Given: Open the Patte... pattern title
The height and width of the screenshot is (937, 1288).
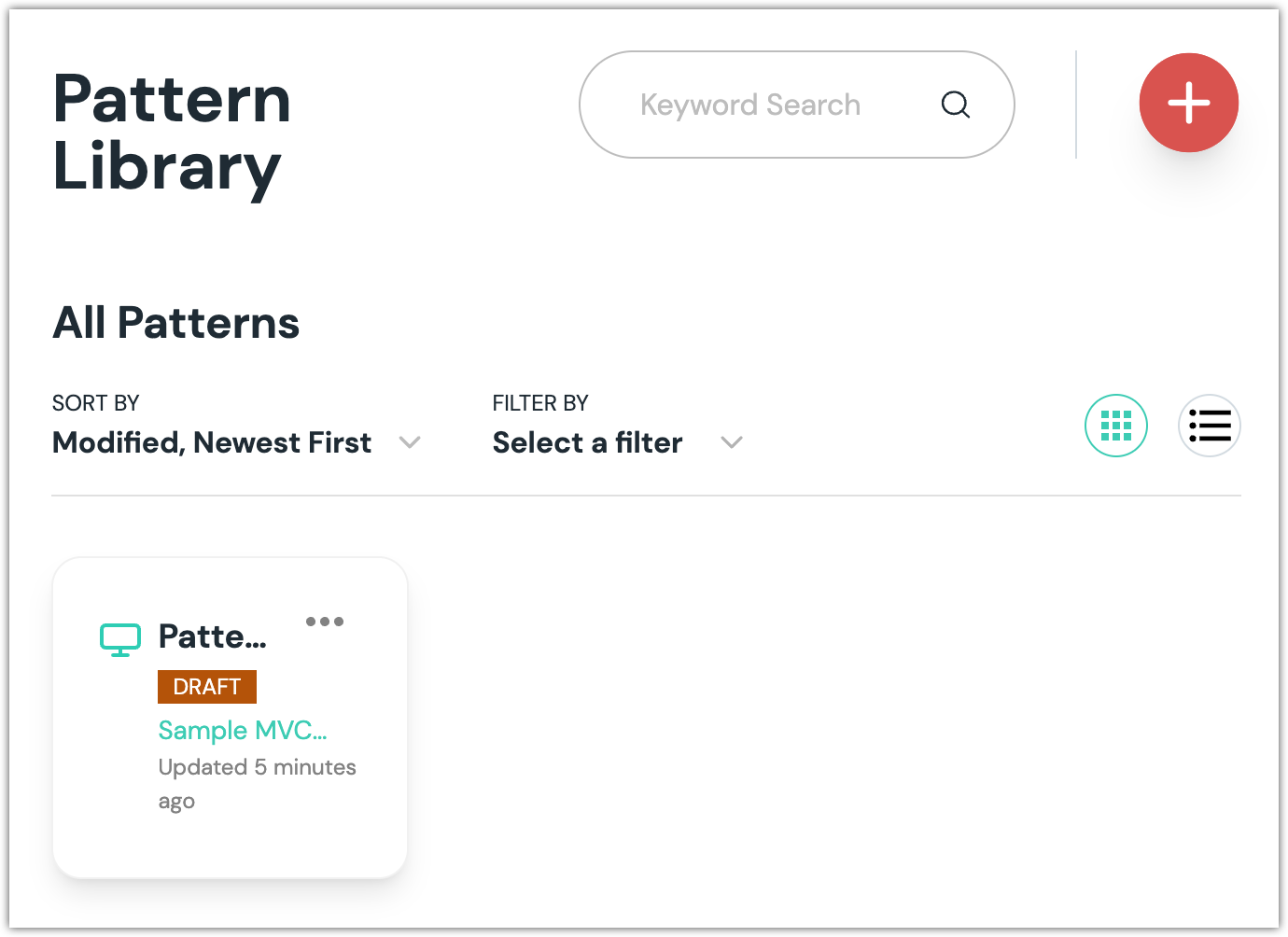Looking at the screenshot, I should [x=213, y=636].
